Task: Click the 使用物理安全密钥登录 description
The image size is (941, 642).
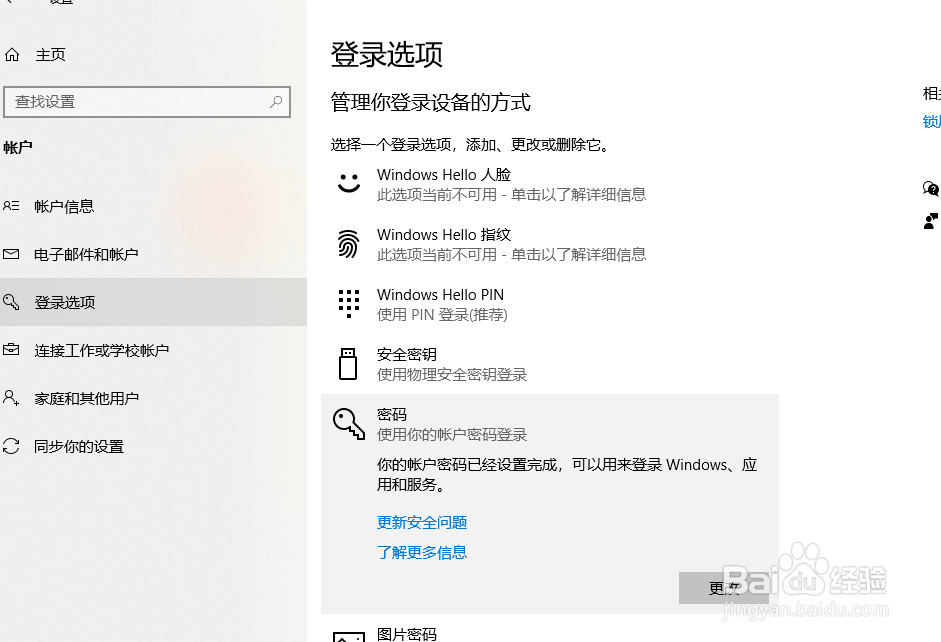Action: point(452,374)
